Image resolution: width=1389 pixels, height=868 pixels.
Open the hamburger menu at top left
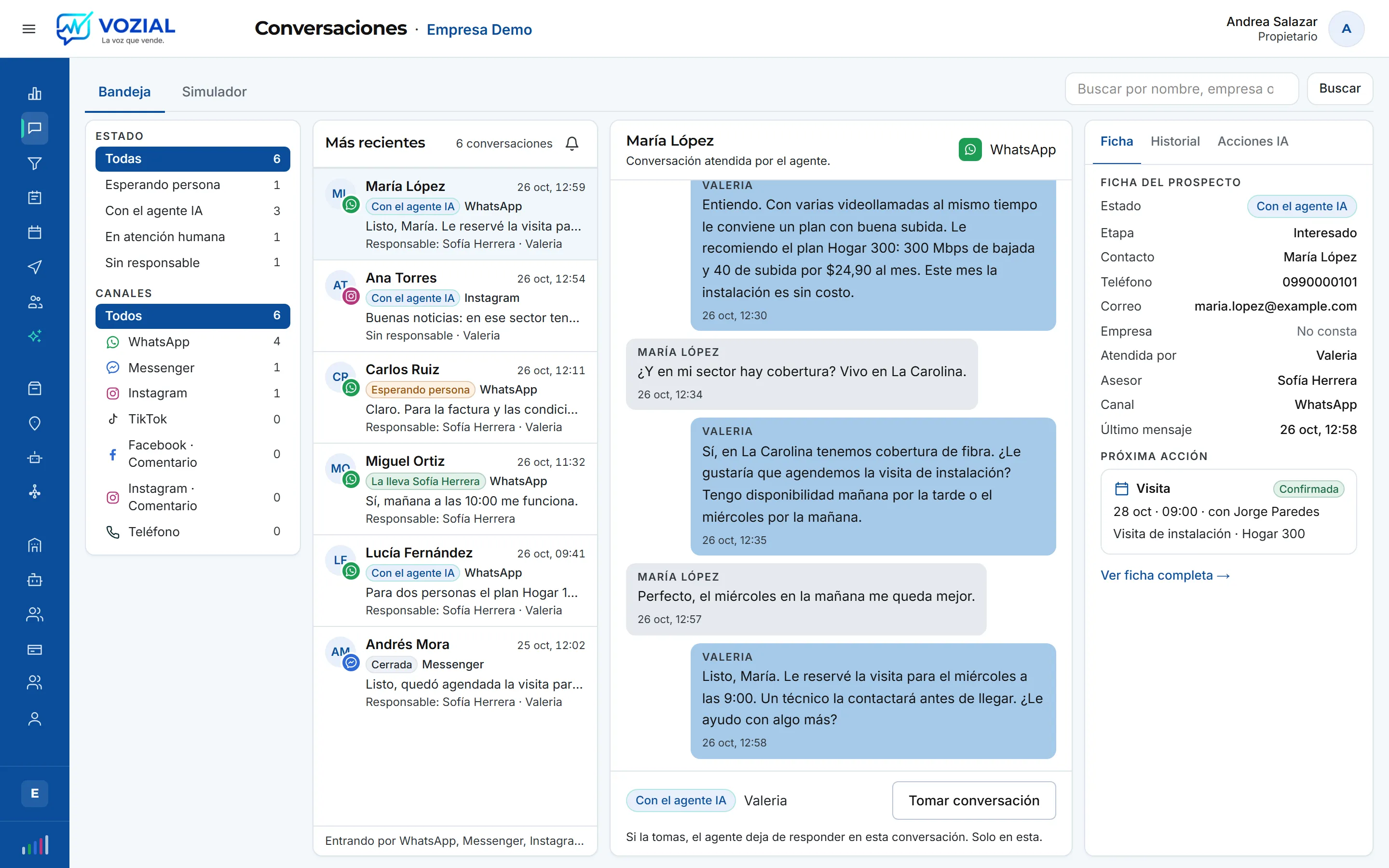pos(29,29)
